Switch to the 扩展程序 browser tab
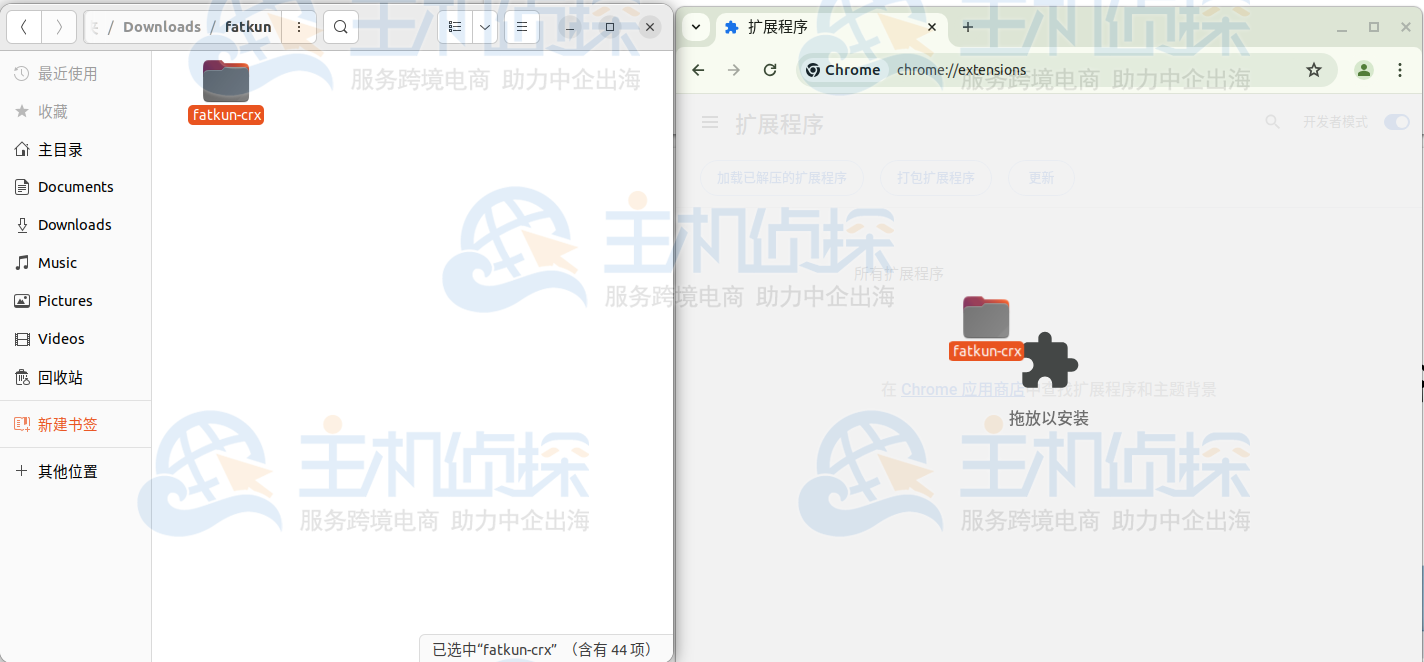This screenshot has height=662, width=1424. 810,27
